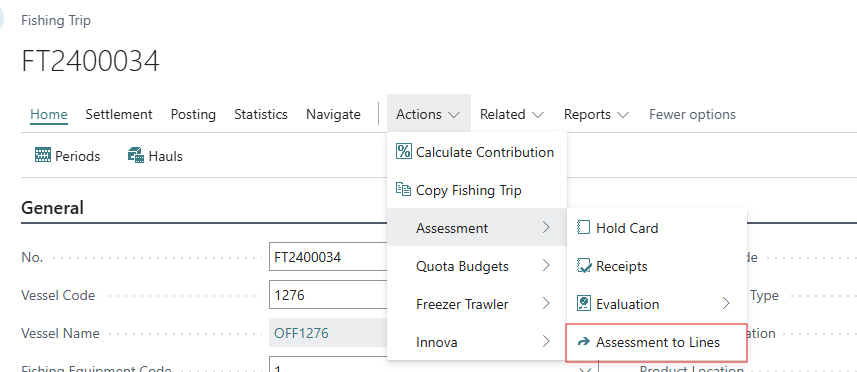Open the Related dropdown

pos(512,114)
